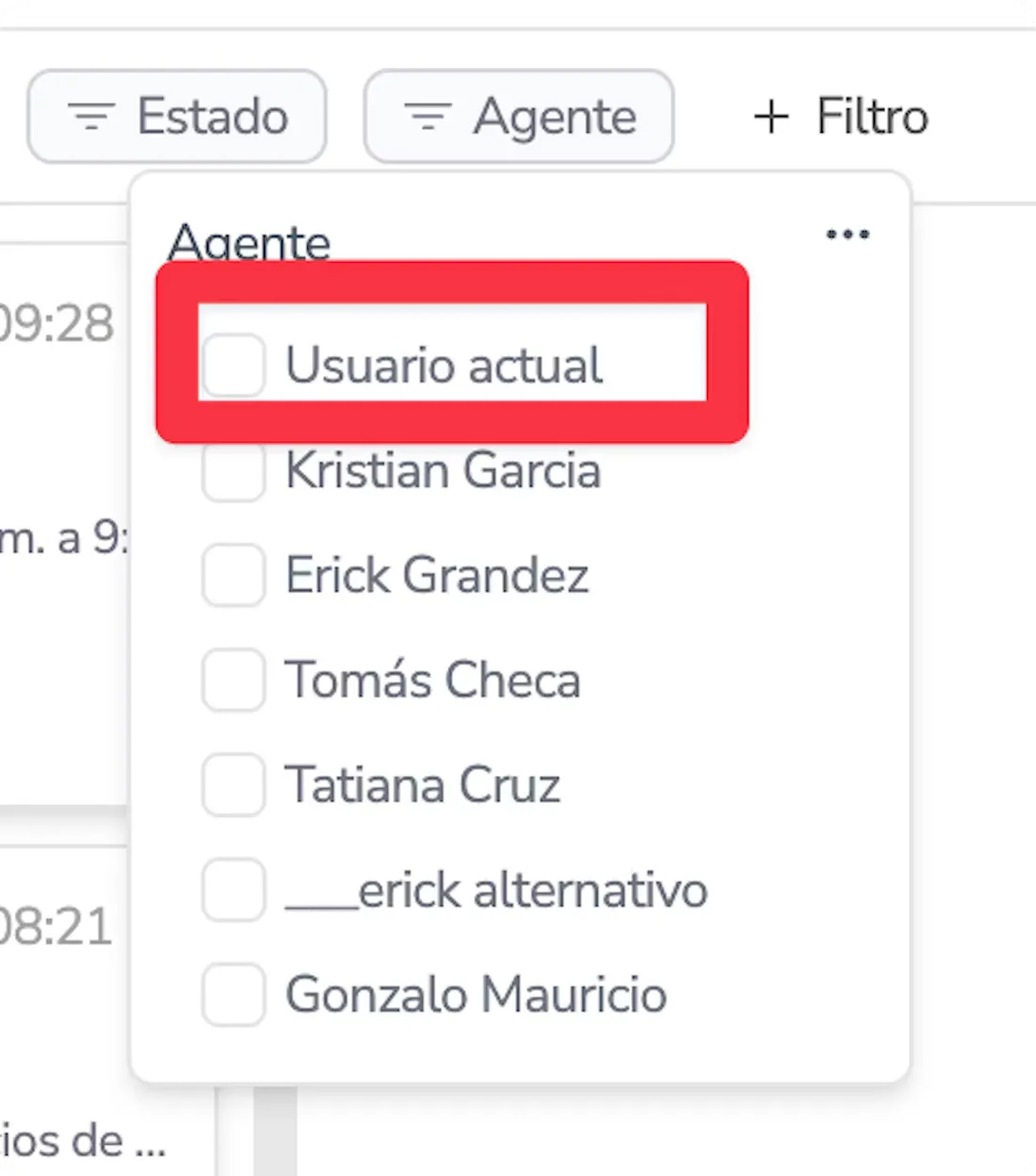Viewport: 1036px width, 1176px height.
Task: Check the Erick Grandez checkbox
Action: point(233,576)
